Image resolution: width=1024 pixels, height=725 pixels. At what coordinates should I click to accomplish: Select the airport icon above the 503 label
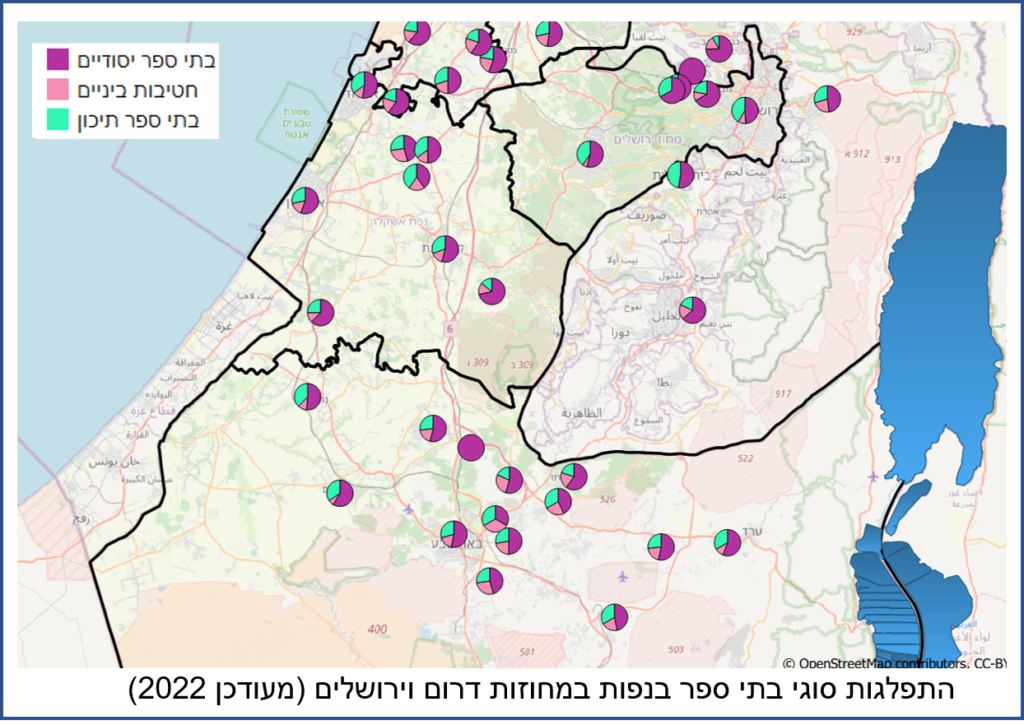point(624,576)
